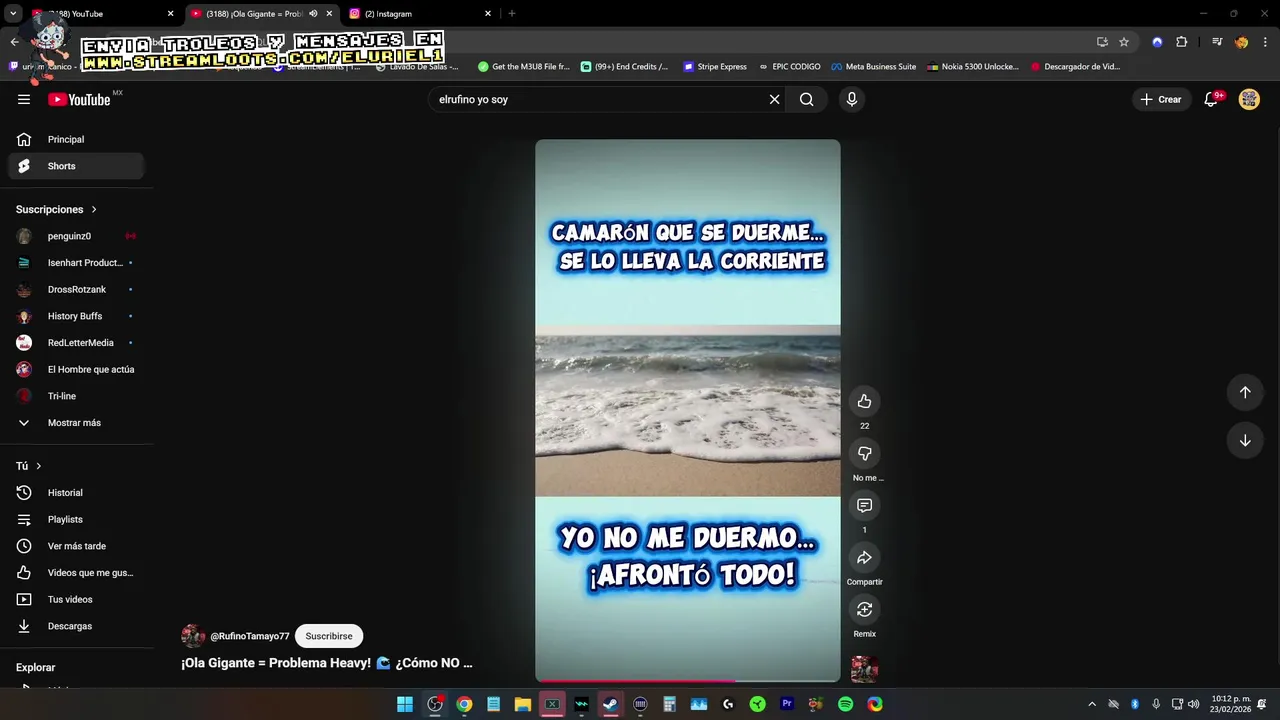The height and width of the screenshot is (720, 1280).
Task: Open Descargas in the sidebar
Action: pos(76,626)
